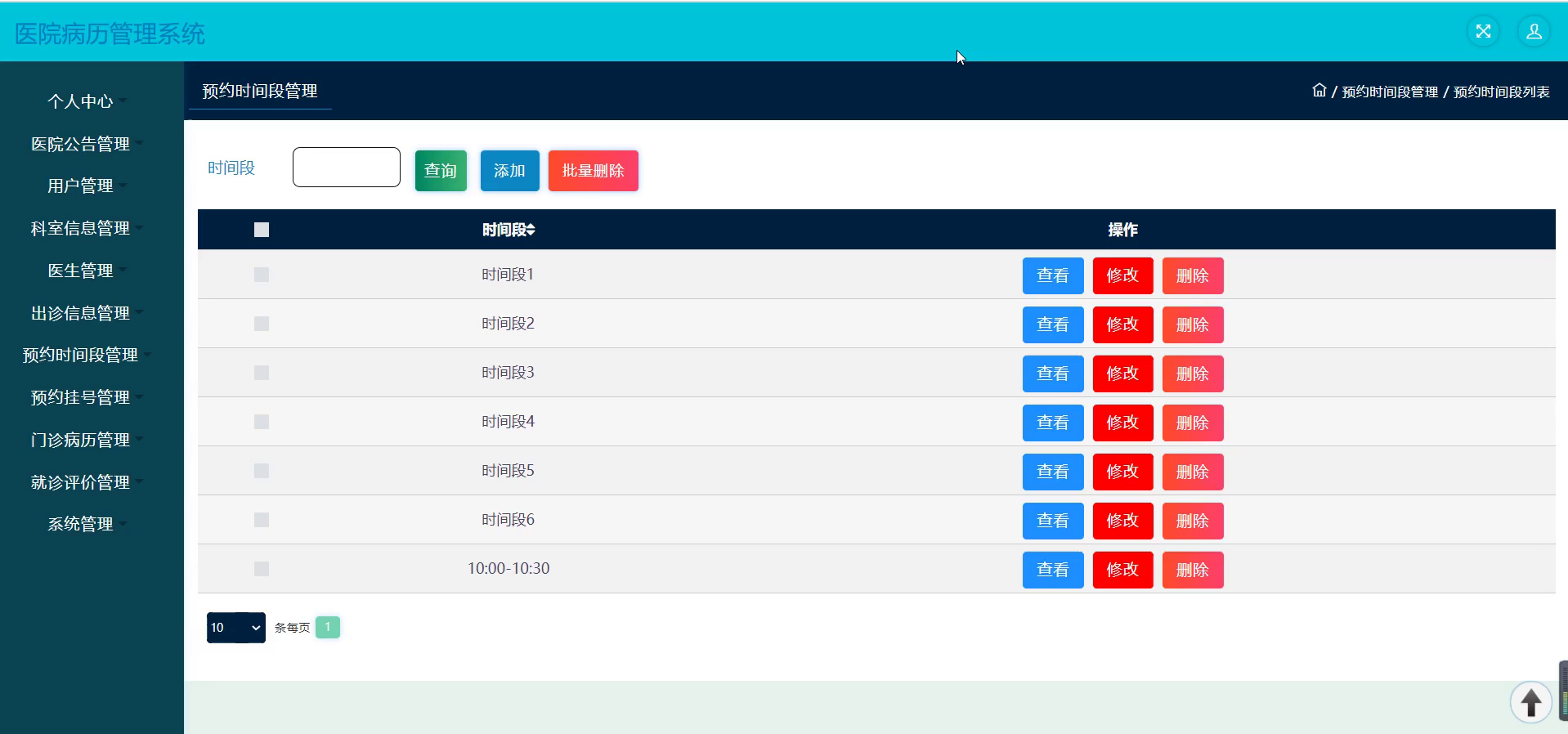
Task: Edit 时间段6 with 修改
Action: [x=1122, y=521]
